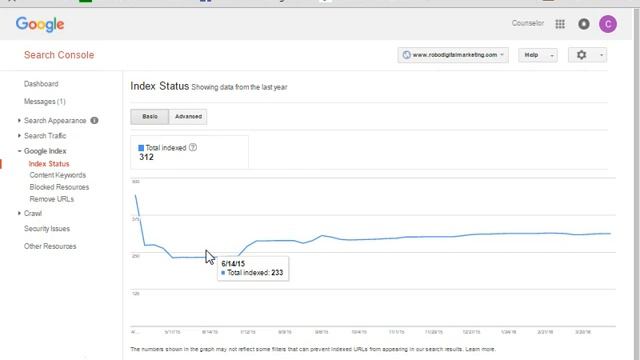Click the Google Index label

[45, 151]
